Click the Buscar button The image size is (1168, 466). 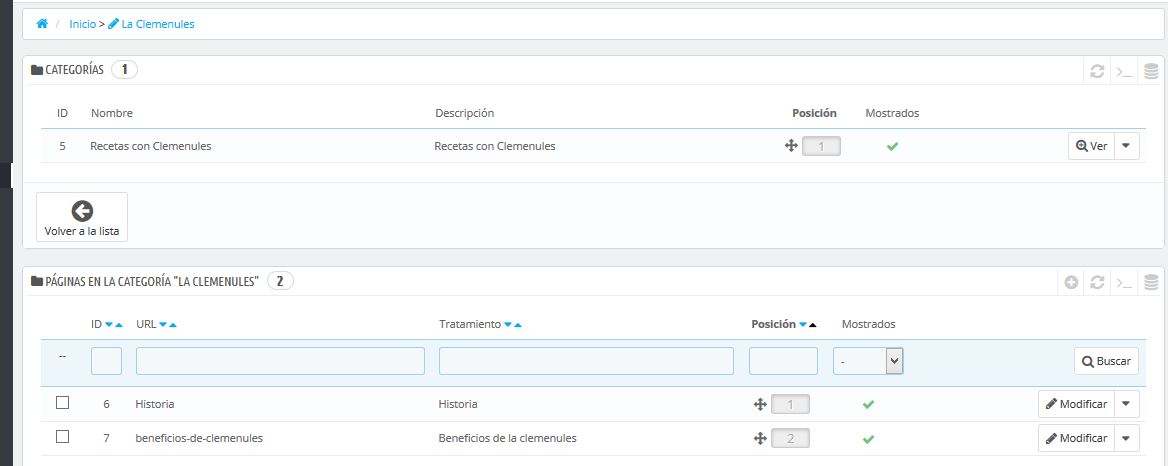pyautogui.click(x=1106, y=361)
